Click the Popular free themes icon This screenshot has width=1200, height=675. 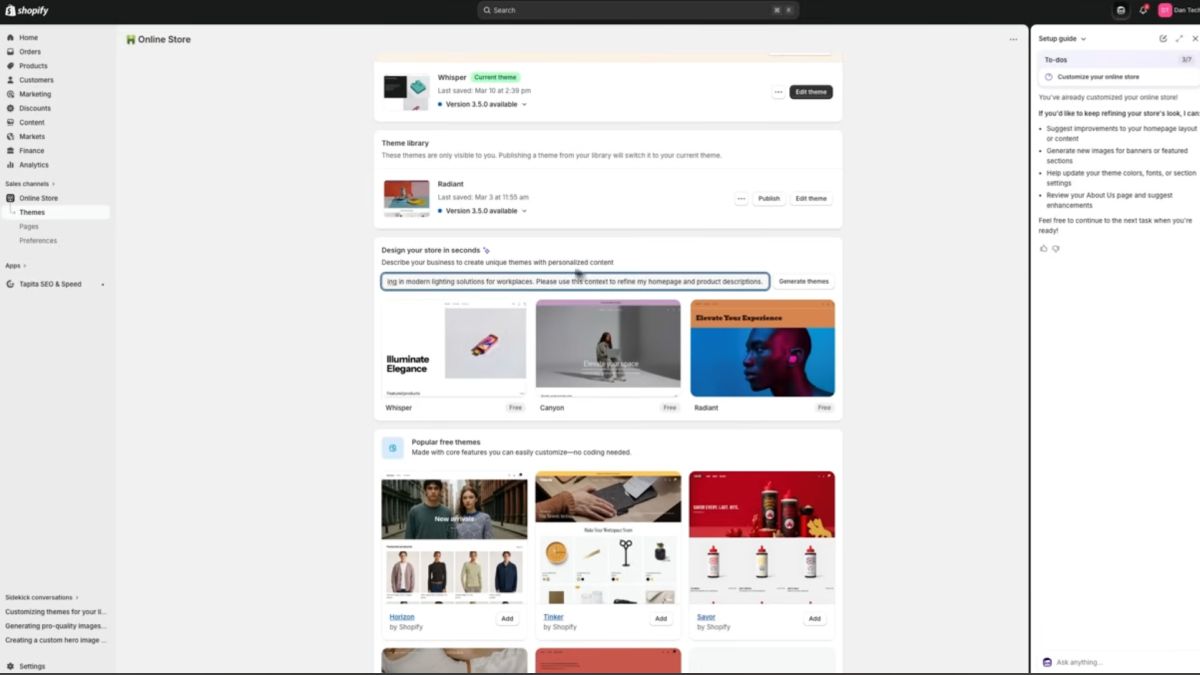coord(392,448)
